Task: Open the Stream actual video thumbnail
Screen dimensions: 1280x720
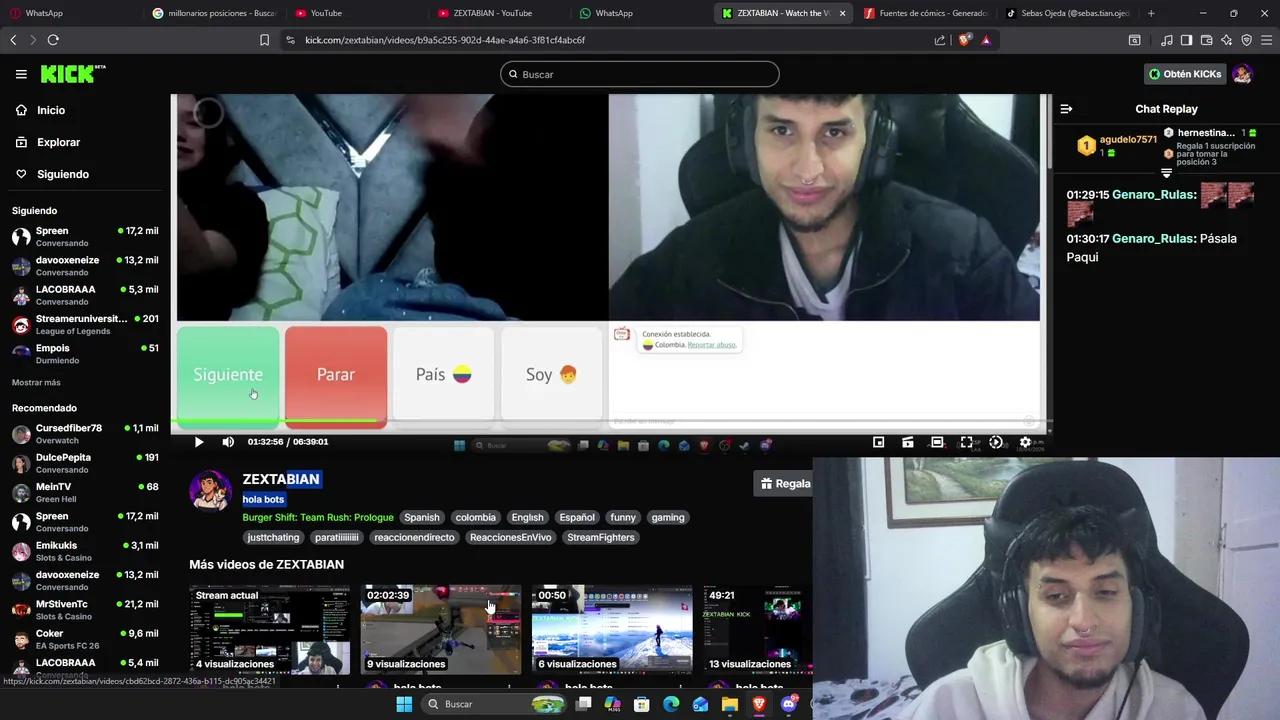Action: [x=270, y=630]
